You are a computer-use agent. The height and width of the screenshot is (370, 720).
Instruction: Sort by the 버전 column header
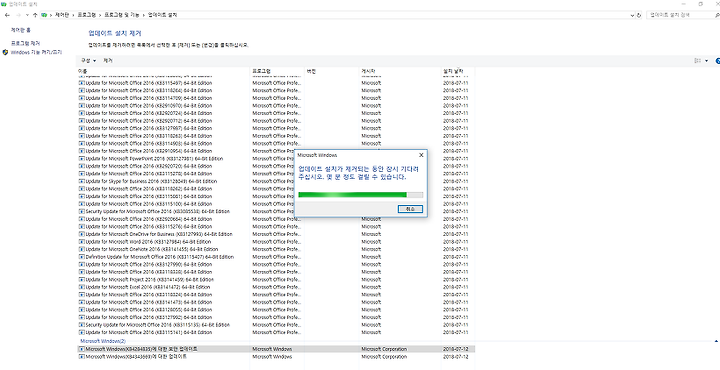click(x=332, y=71)
